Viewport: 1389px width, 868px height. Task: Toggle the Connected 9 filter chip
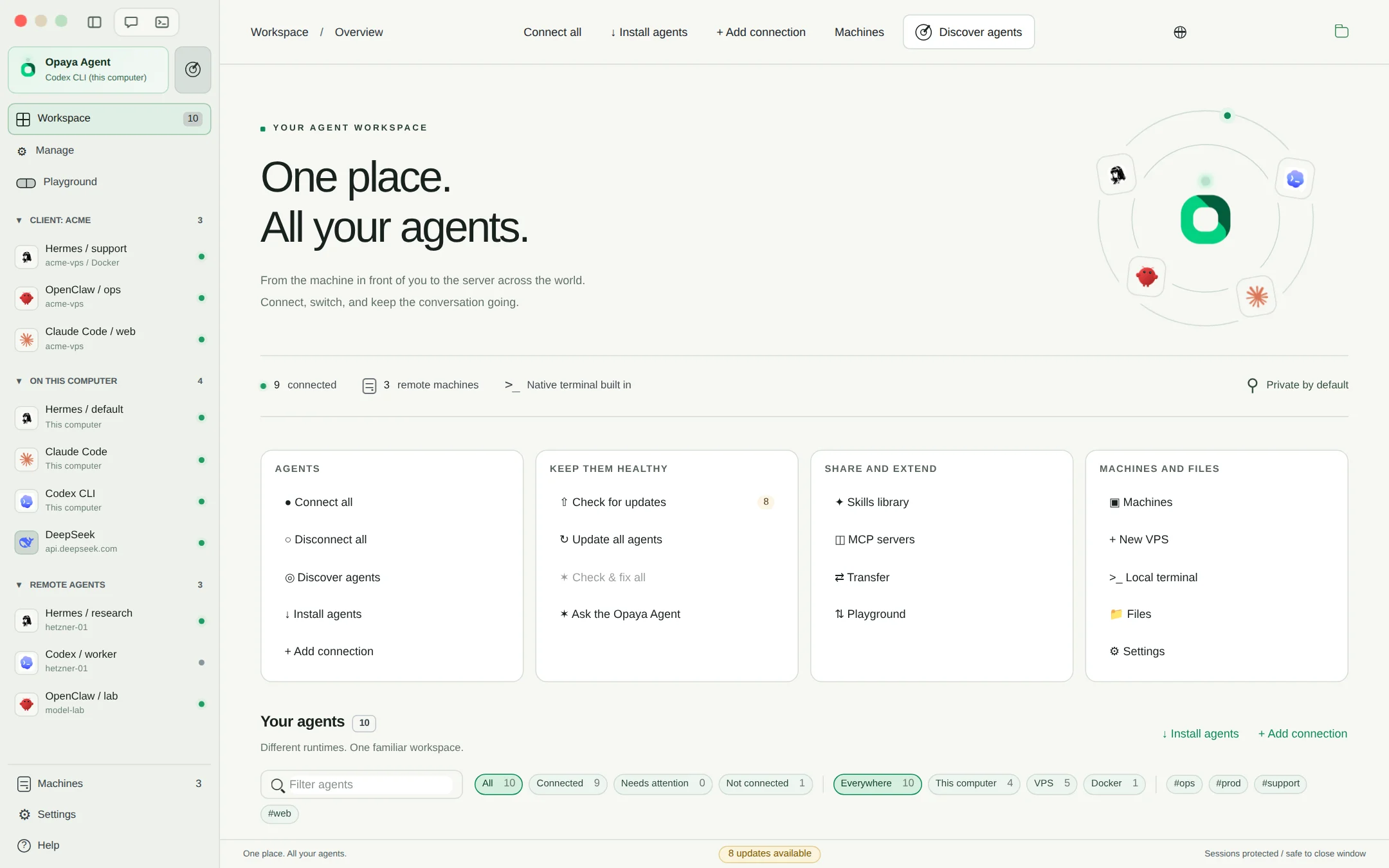(x=568, y=784)
